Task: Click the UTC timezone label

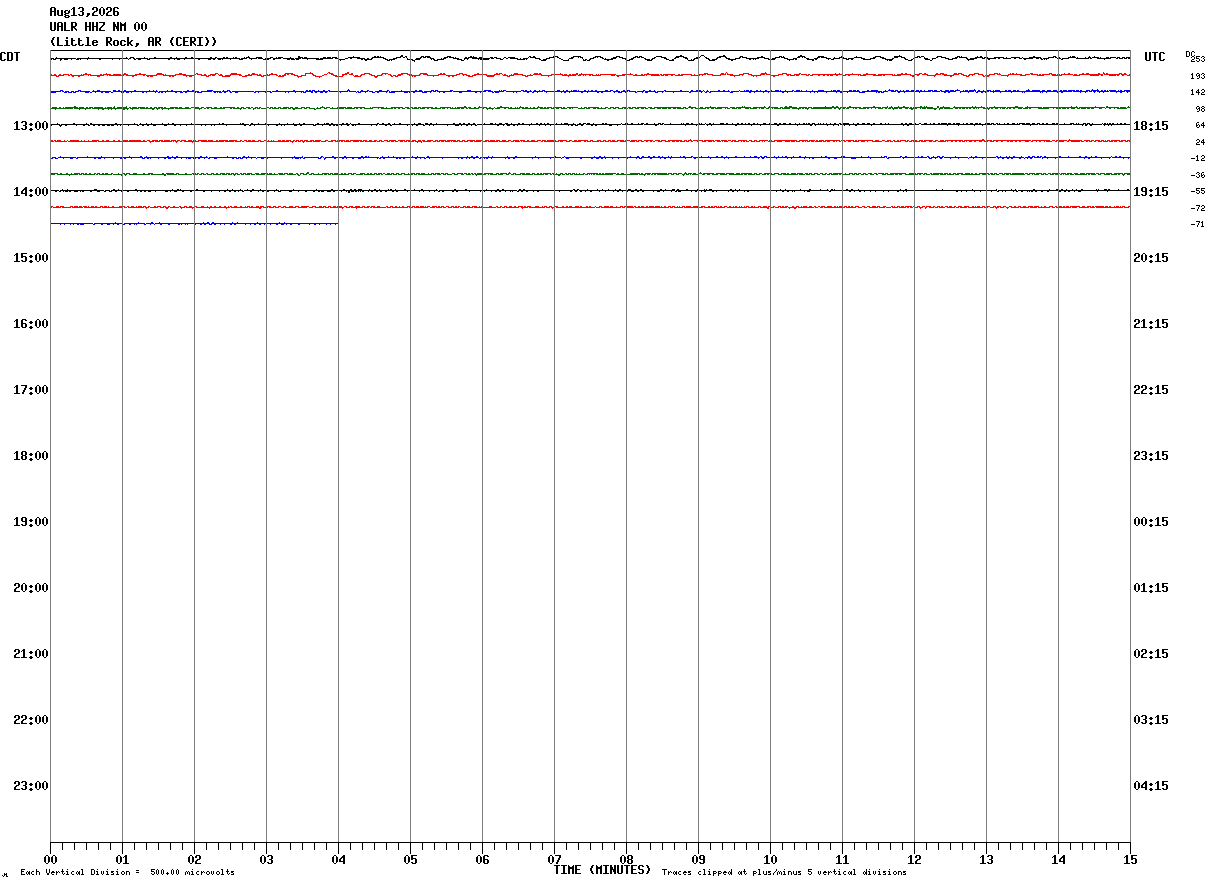Action: pos(1155,57)
